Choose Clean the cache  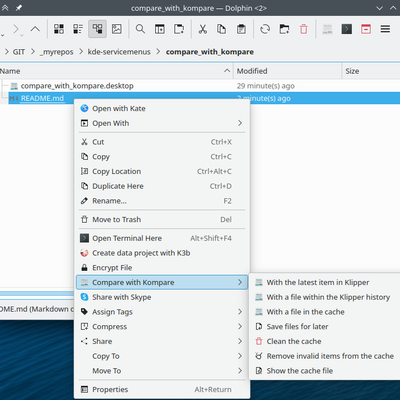pos(326,341)
